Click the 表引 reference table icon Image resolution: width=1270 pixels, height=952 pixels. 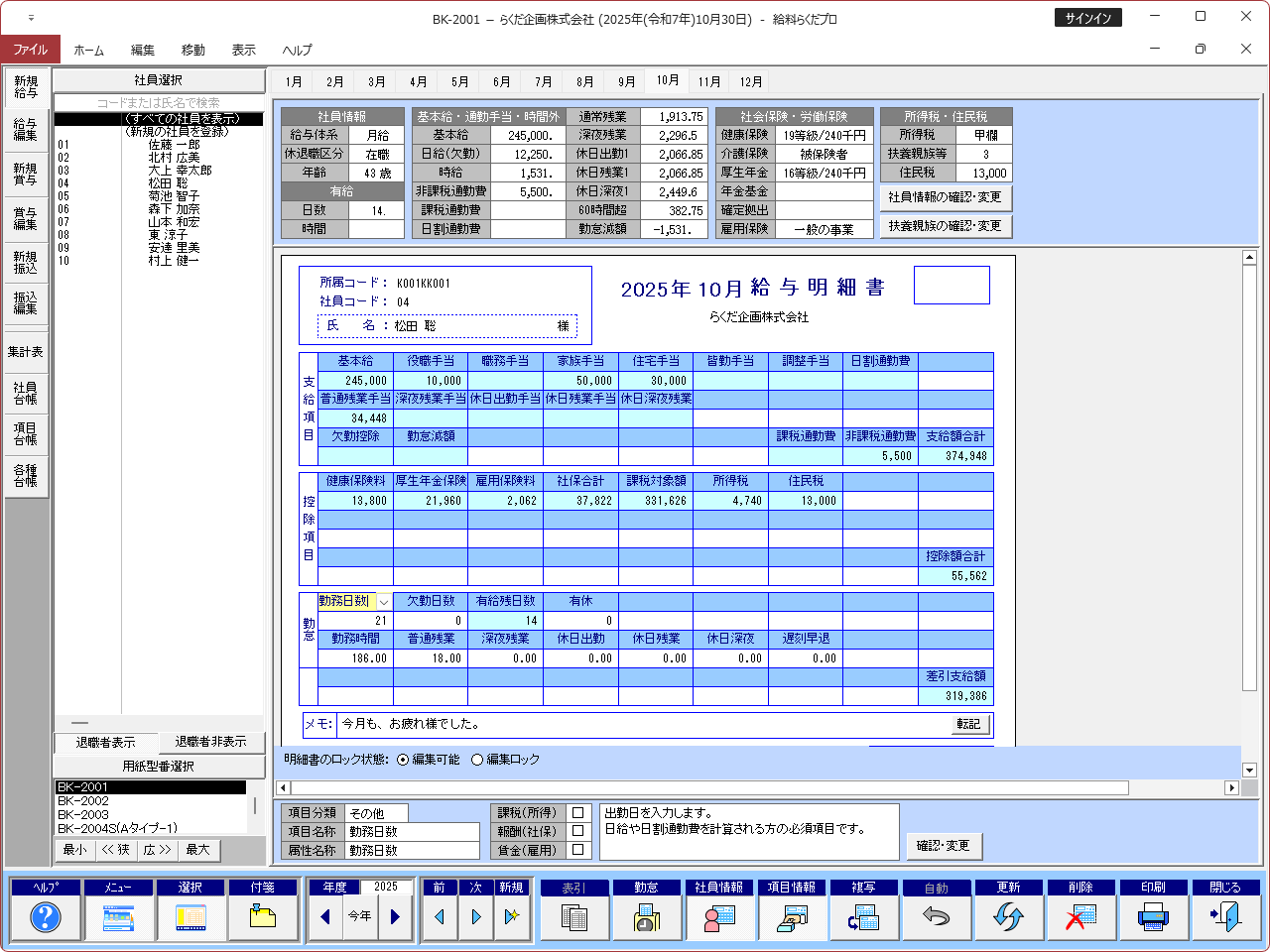click(574, 917)
